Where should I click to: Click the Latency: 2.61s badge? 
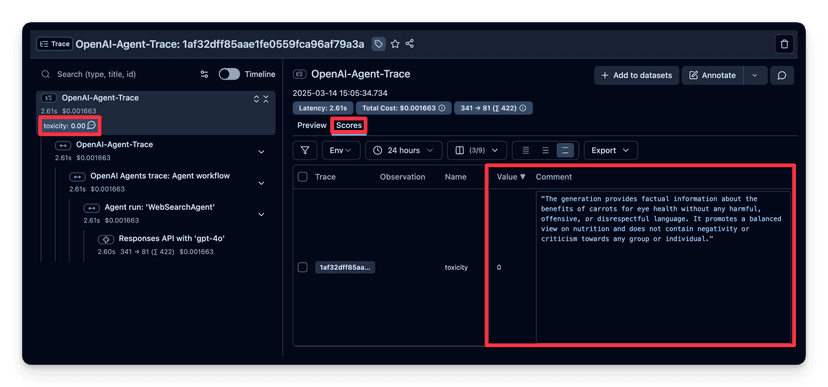[323, 108]
